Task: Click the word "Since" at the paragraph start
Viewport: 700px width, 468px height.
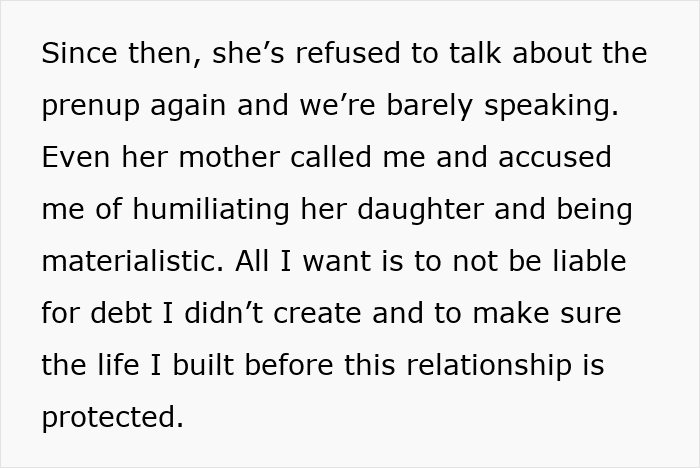Action: (77, 54)
